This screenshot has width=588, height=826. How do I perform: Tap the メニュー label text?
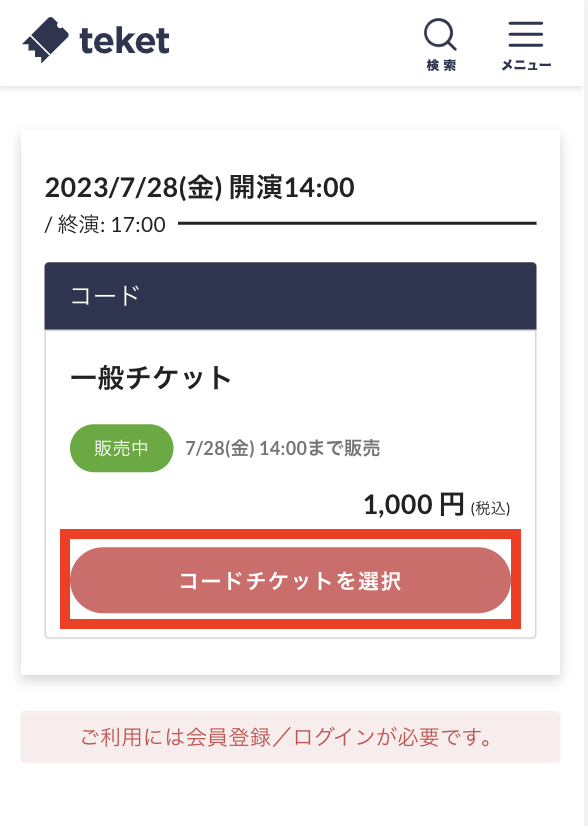(526, 65)
